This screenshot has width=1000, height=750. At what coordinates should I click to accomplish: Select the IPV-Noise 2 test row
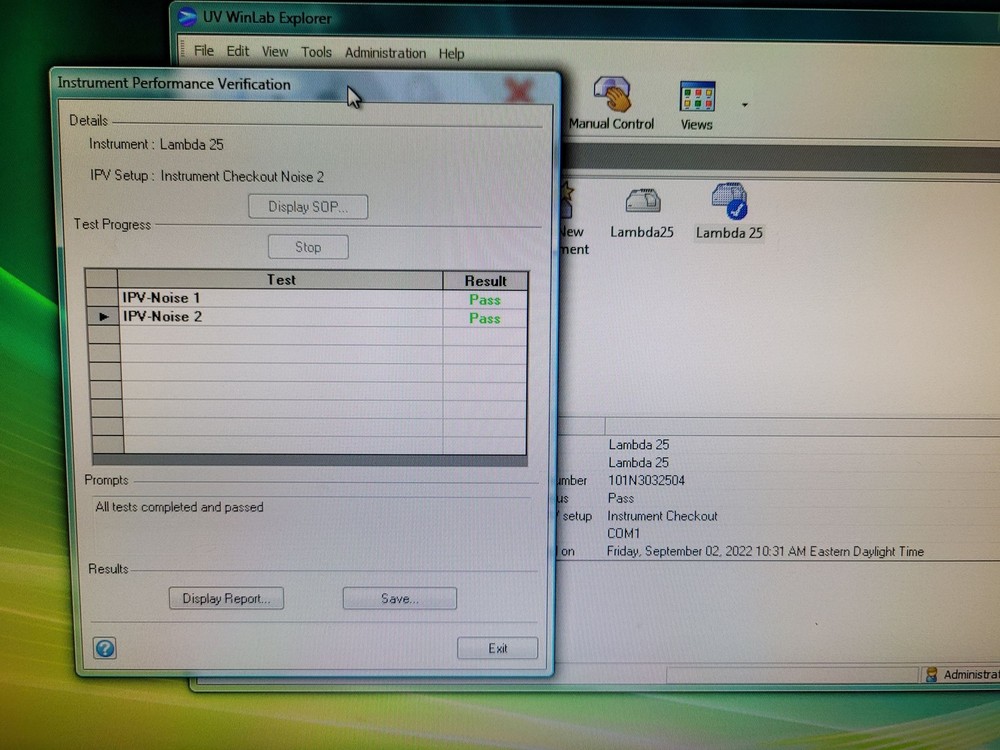pos(307,316)
